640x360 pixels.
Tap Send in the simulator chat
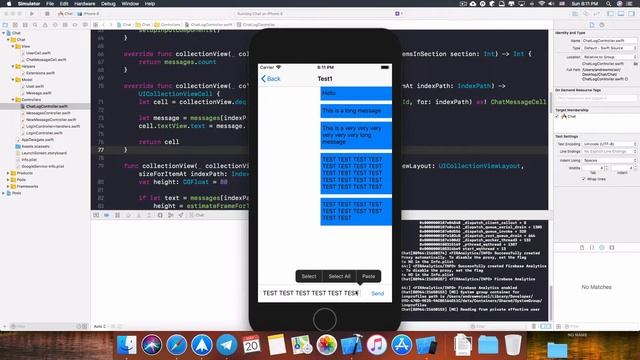[x=378, y=293]
